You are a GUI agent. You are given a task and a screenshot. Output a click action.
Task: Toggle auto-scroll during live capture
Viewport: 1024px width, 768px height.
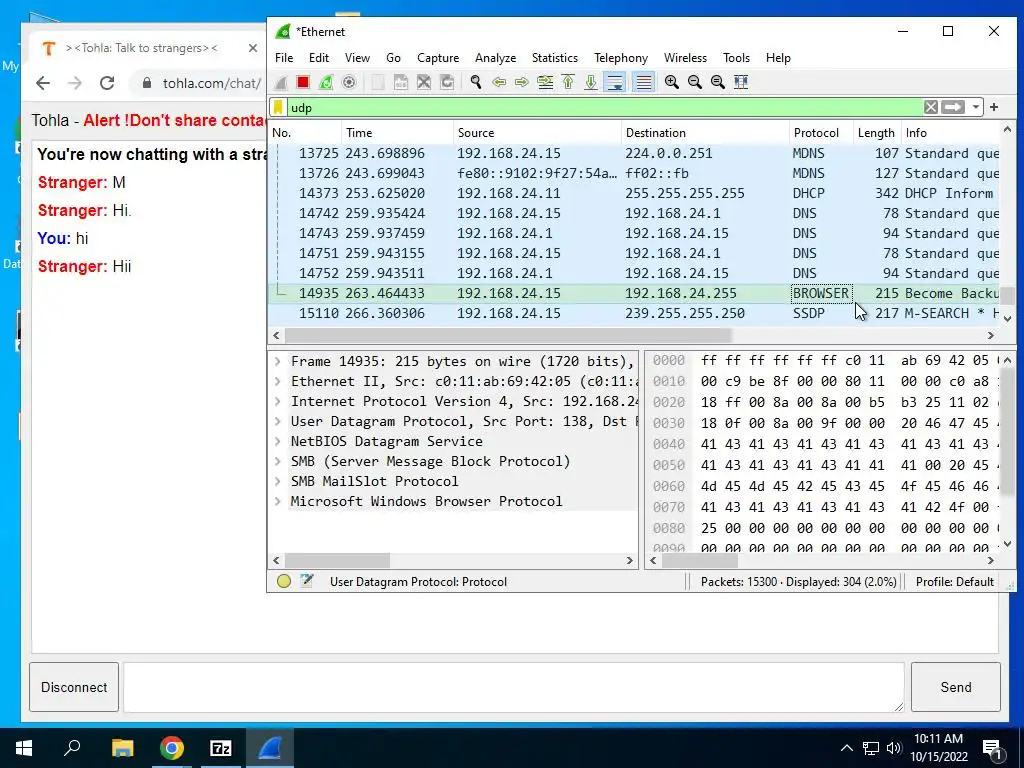[615, 82]
